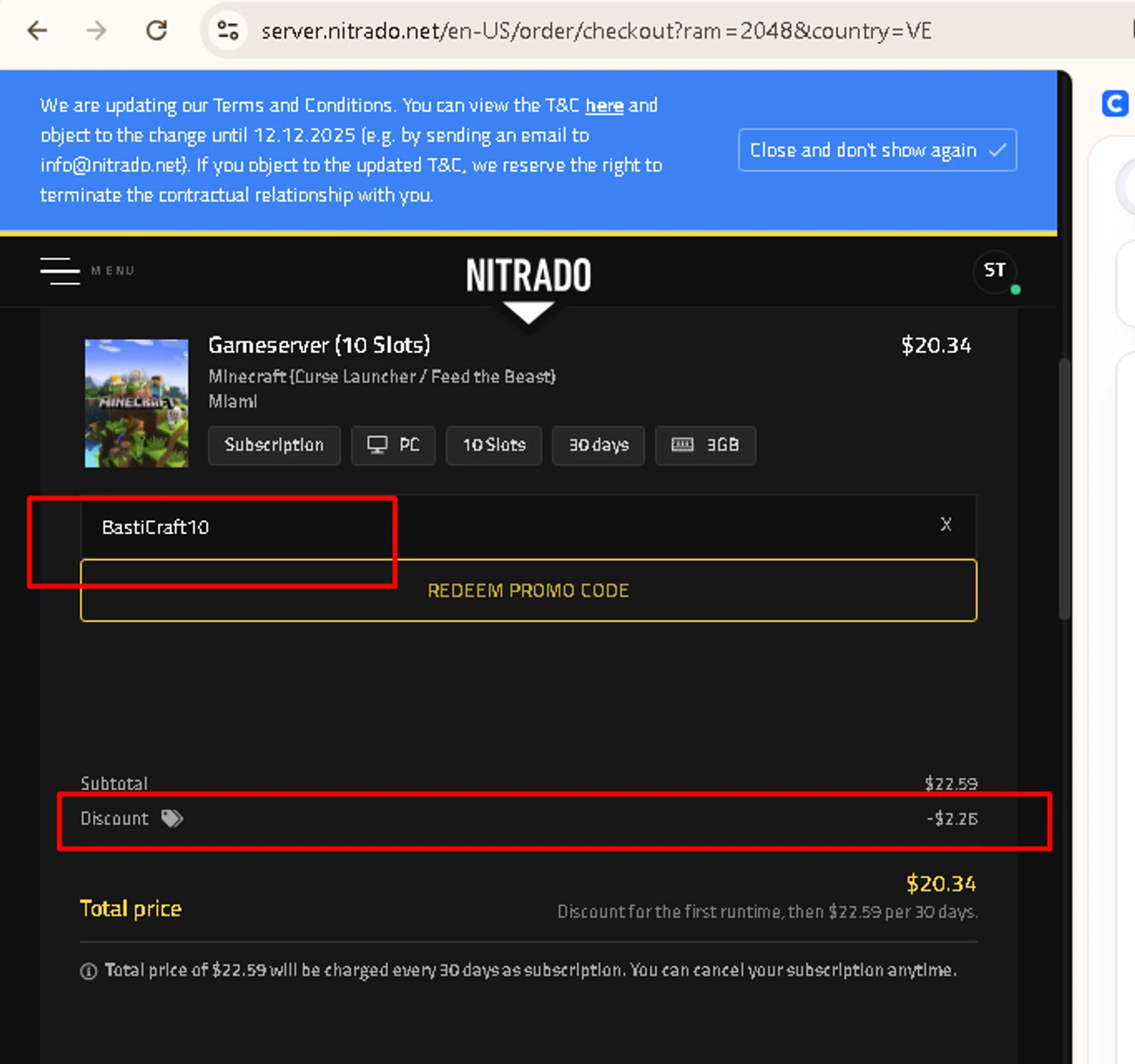1135x1064 pixels.
Task: Click the Minecraft game thumbnail
Action: click(136, 403)
